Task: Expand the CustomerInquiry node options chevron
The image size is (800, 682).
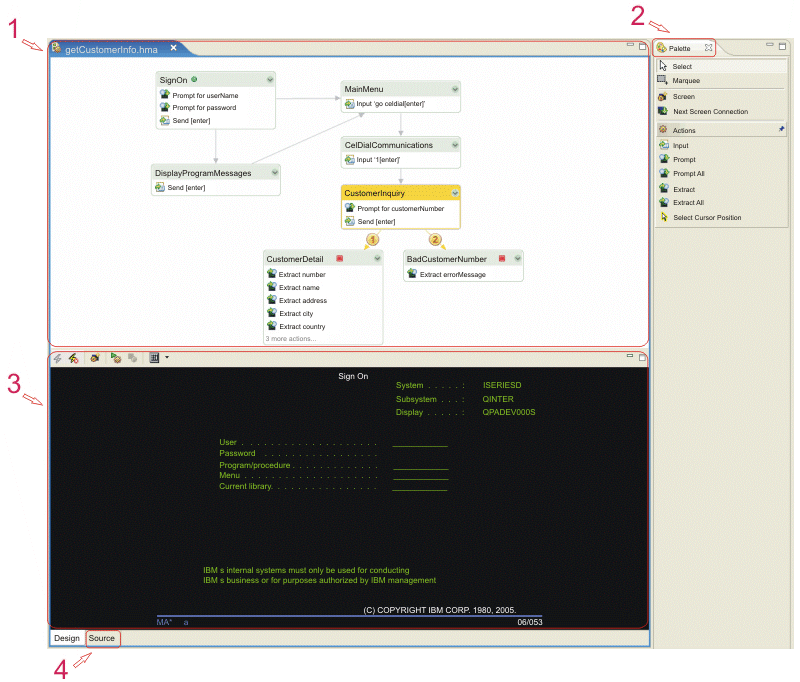Action: pyautogui.click(x=455, y=193)
